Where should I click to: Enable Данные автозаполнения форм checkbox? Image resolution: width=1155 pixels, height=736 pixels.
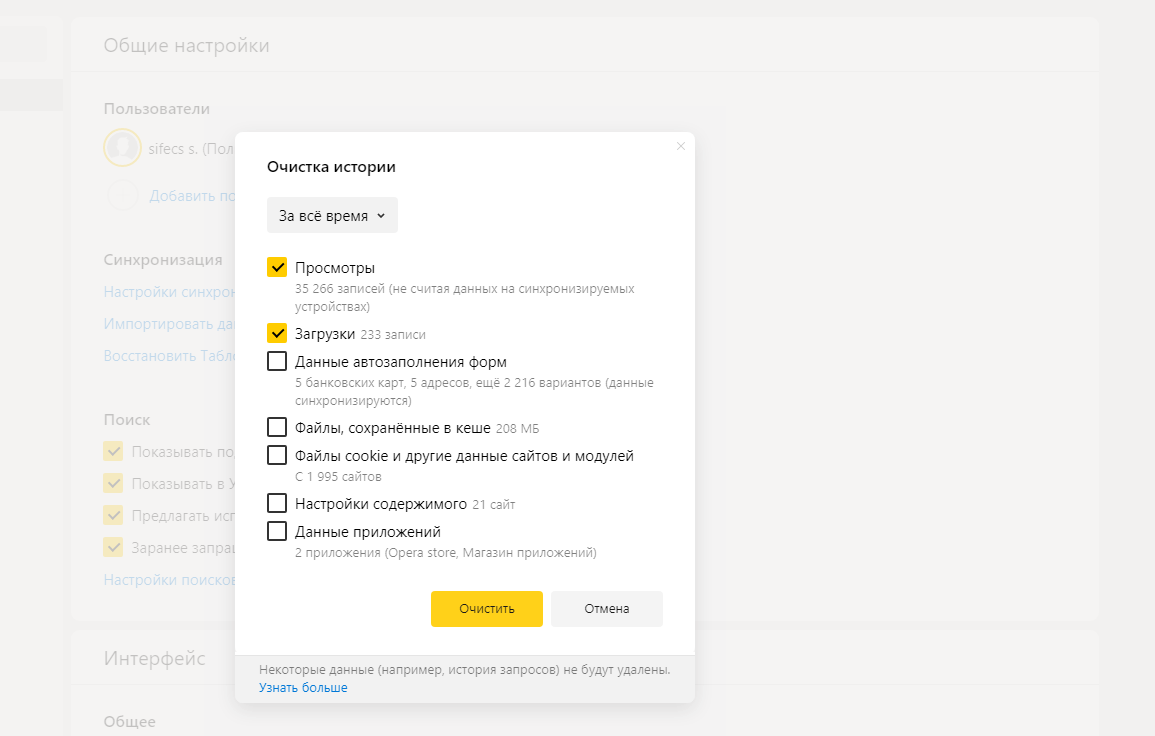point(277,361)
